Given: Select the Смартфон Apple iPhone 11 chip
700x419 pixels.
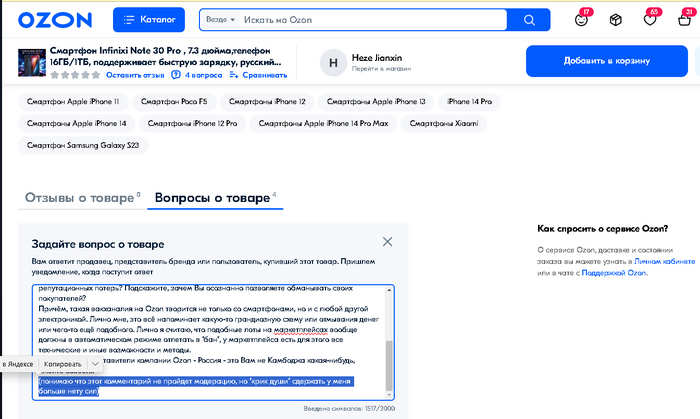Looking at the screenshot, I should 73,102.
